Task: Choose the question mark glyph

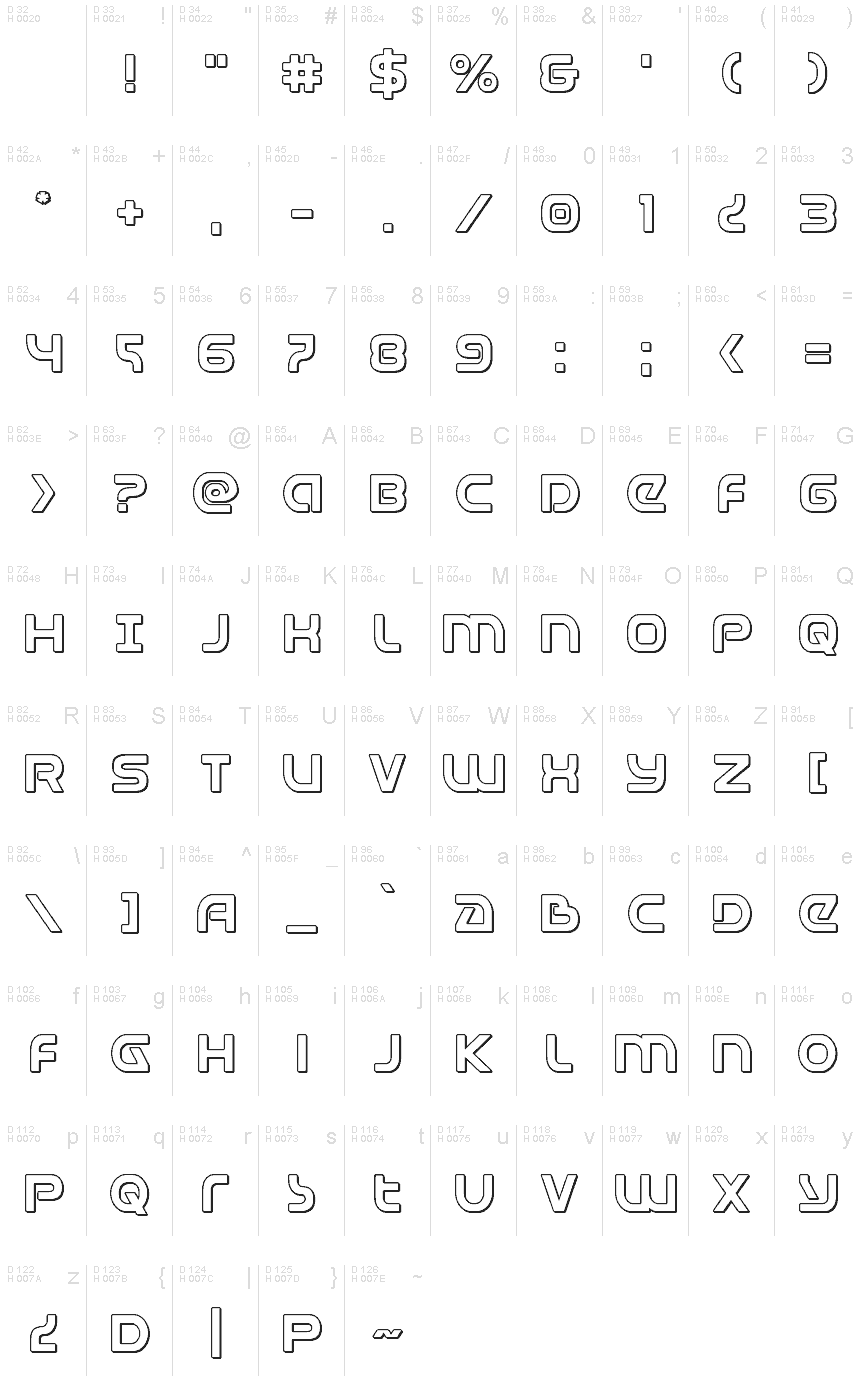Action: click(x=130, y=494)
